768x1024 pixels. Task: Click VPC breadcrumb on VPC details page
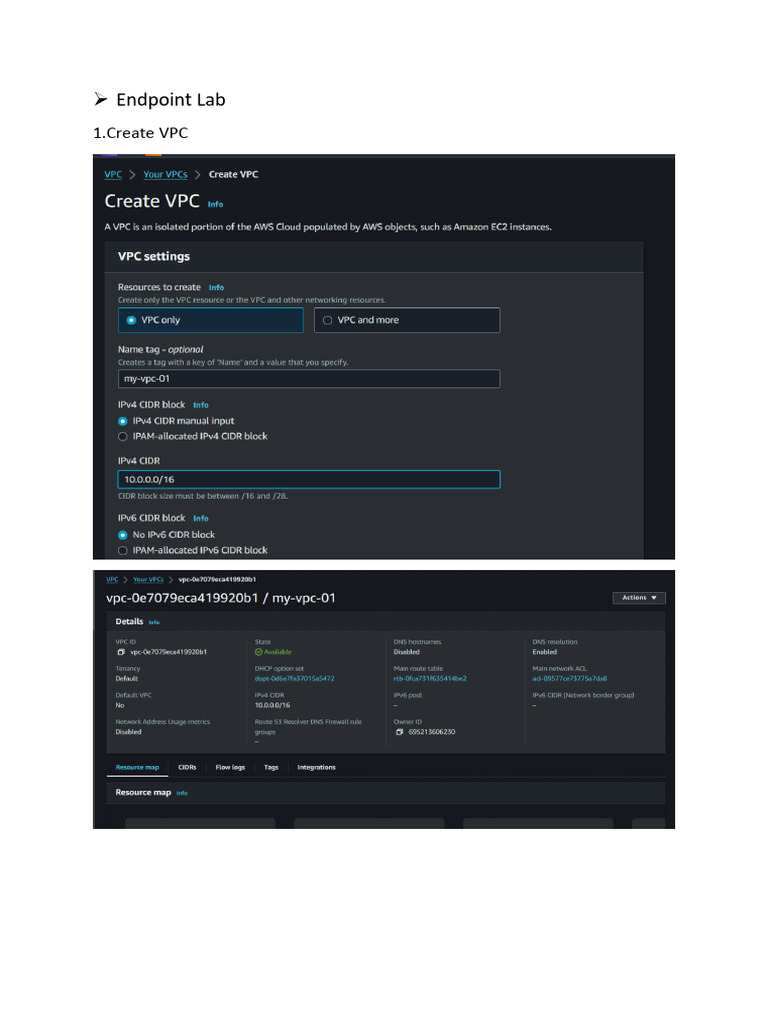pyautogui.click(x=112, y=579)
